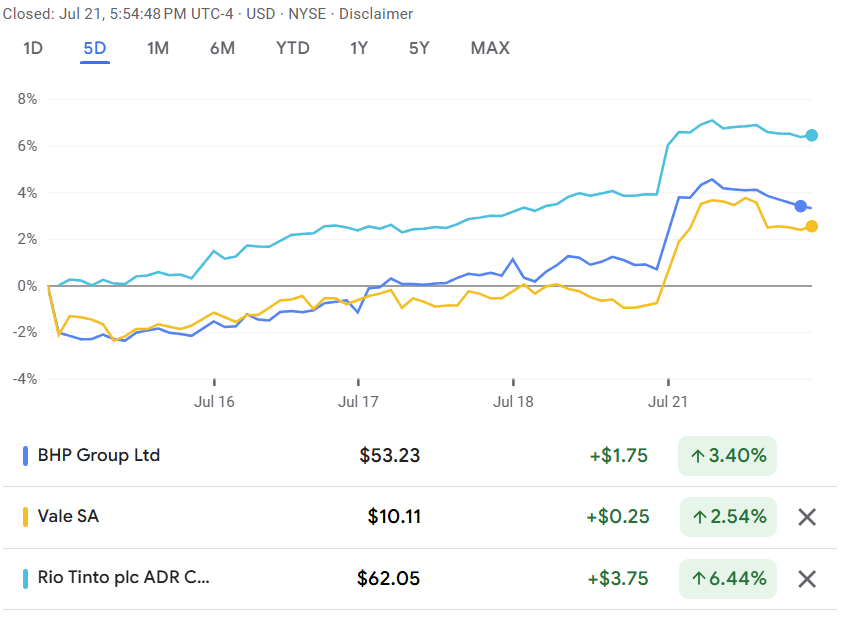Click the Jul 18 date label
865x617 pixels.
coord(513,402)
